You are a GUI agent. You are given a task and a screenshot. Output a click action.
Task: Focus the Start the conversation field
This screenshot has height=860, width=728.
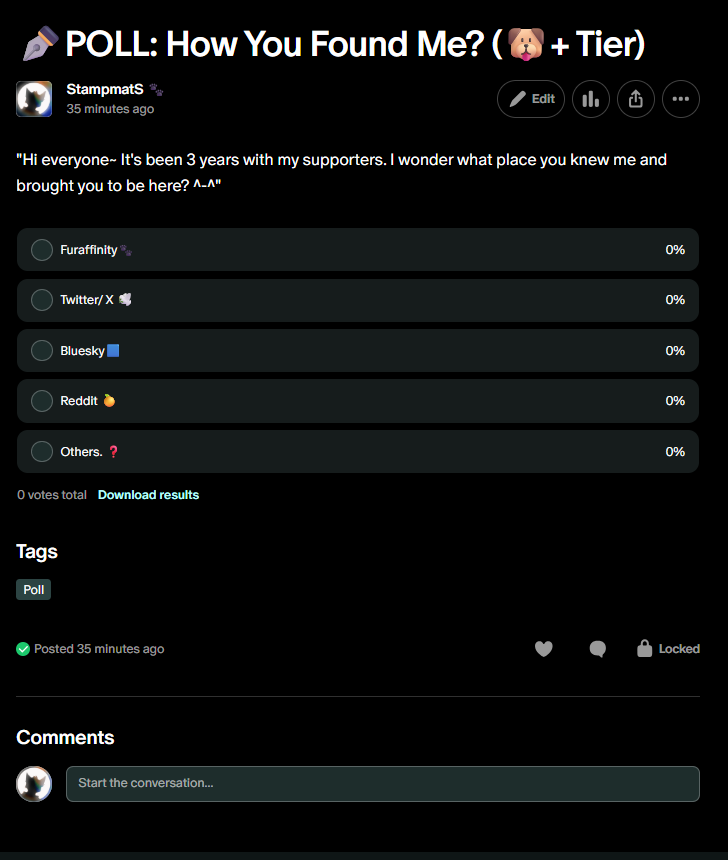[382, 784]
